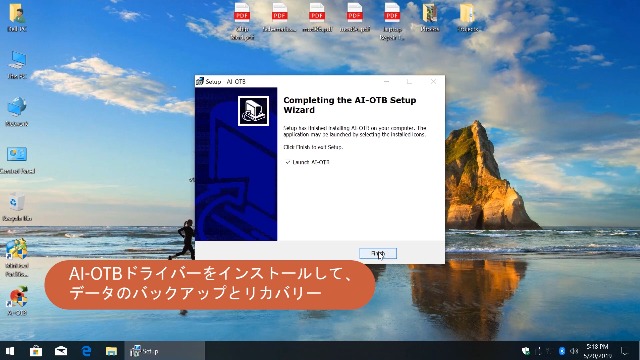This screenshot has height=360, width=640.
Task: Open File Explorer from the taskbar
Action: (x=111, y=351)
